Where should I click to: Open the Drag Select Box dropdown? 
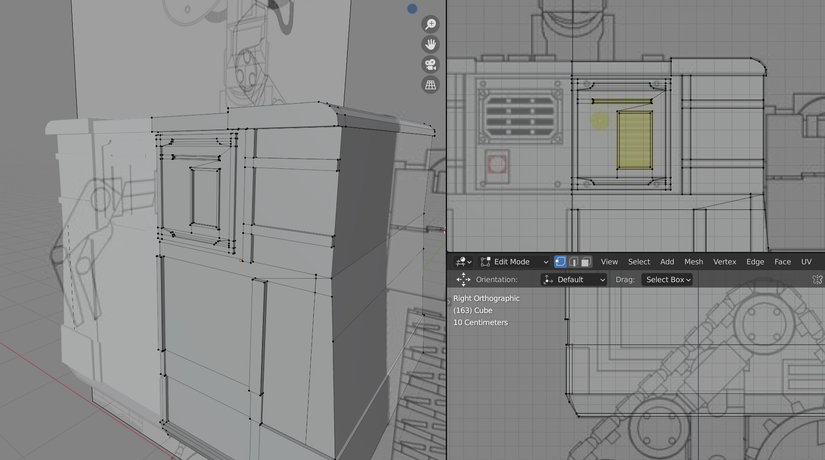666,279
